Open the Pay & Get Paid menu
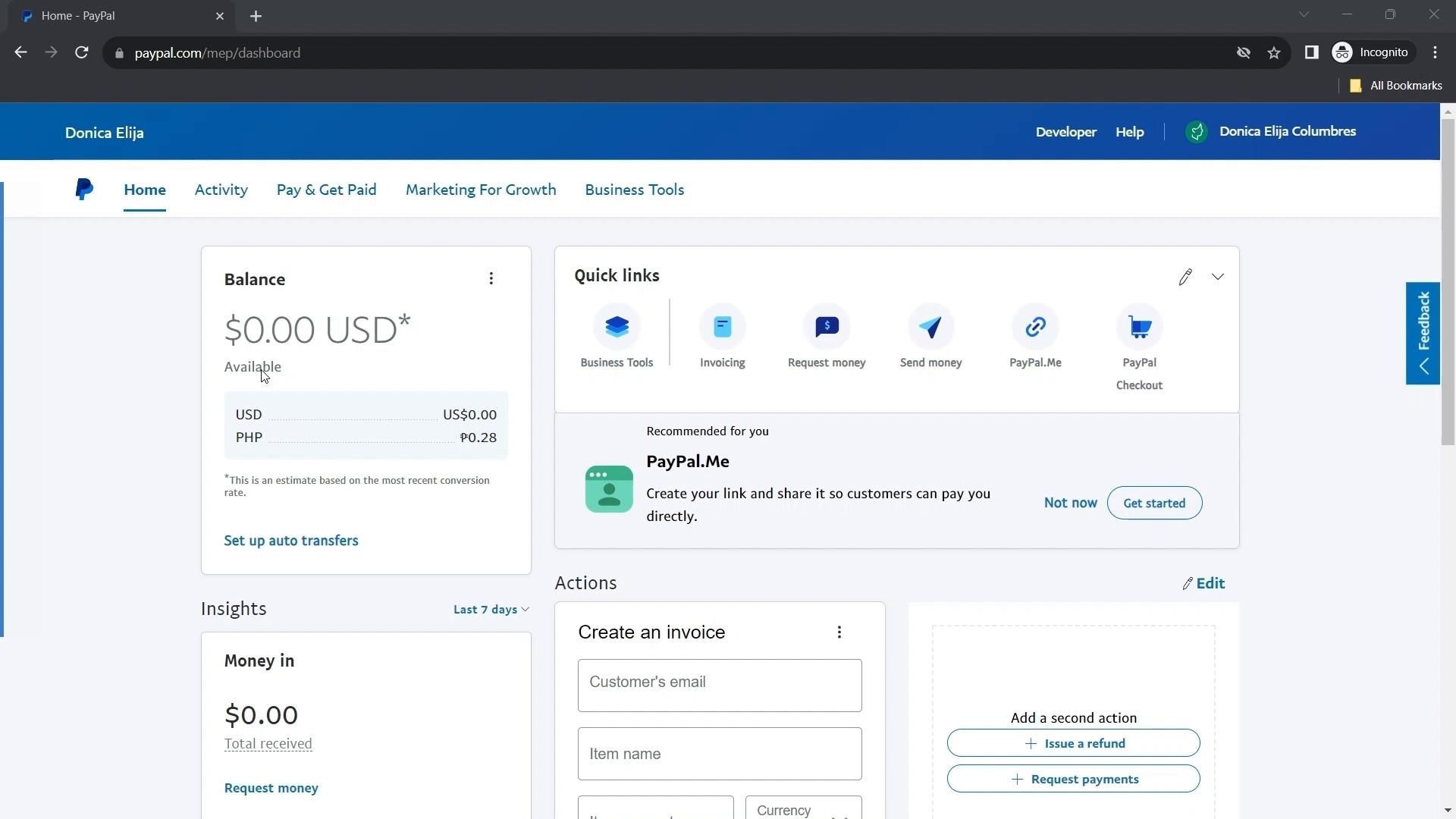Viewport: 1456px width, 819px height. point(326,190)
